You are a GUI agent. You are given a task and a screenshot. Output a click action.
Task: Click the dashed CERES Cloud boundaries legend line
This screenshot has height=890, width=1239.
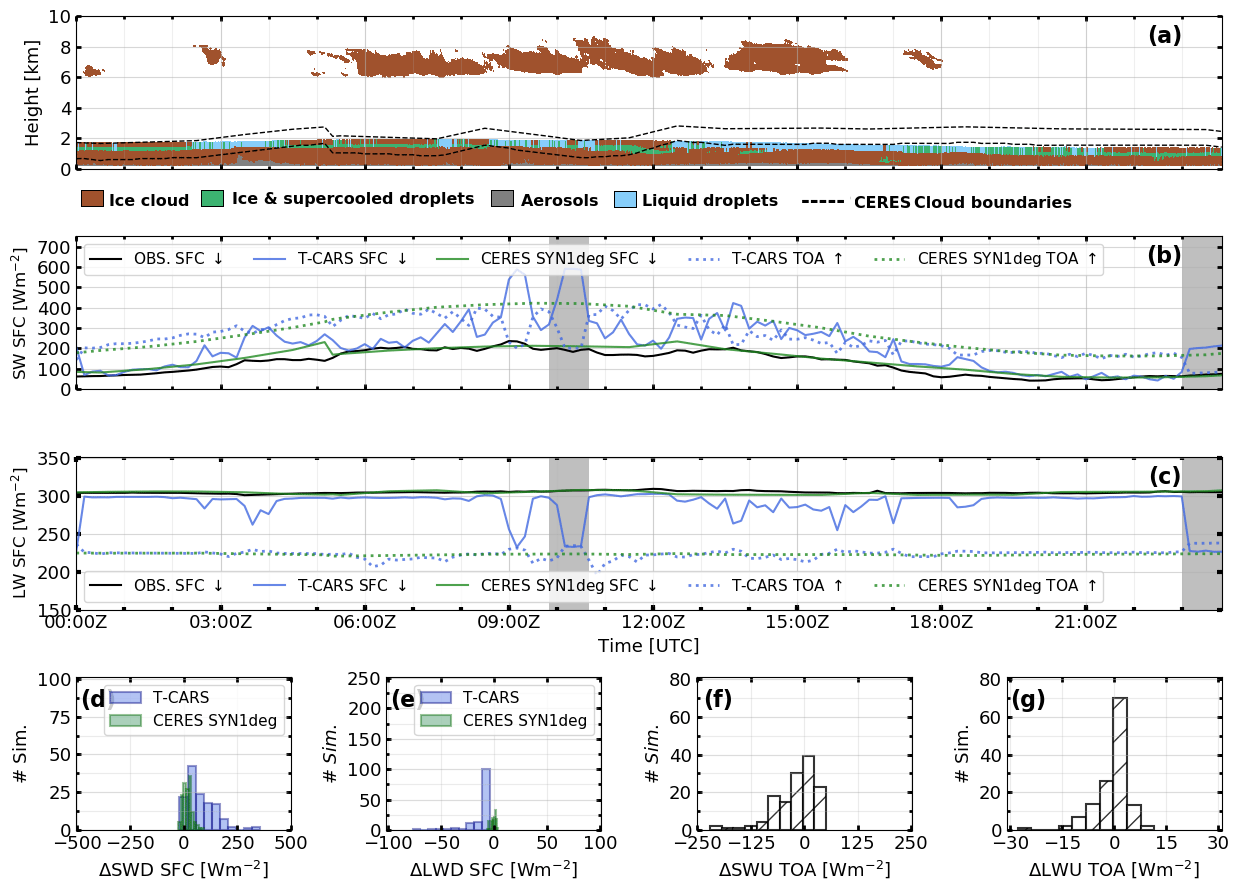click(823, 202)
